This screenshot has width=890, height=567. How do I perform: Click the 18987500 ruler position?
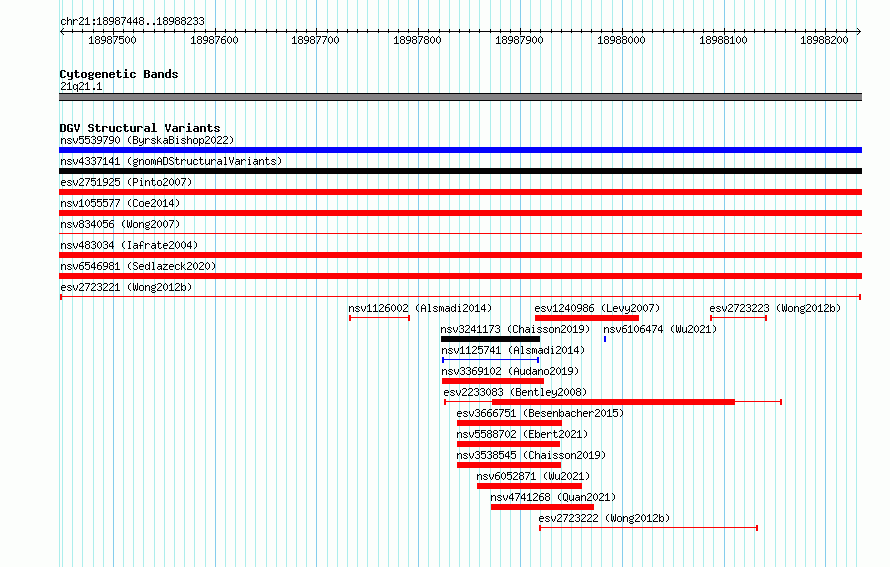click(x=112, y=40)
